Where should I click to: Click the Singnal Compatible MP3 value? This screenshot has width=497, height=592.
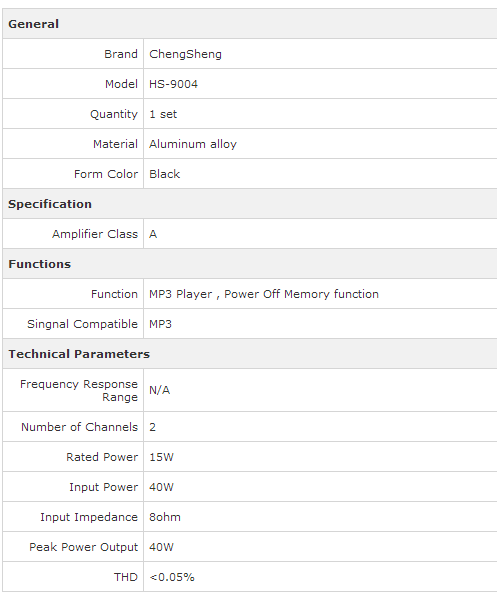click(x=160, y=324)
